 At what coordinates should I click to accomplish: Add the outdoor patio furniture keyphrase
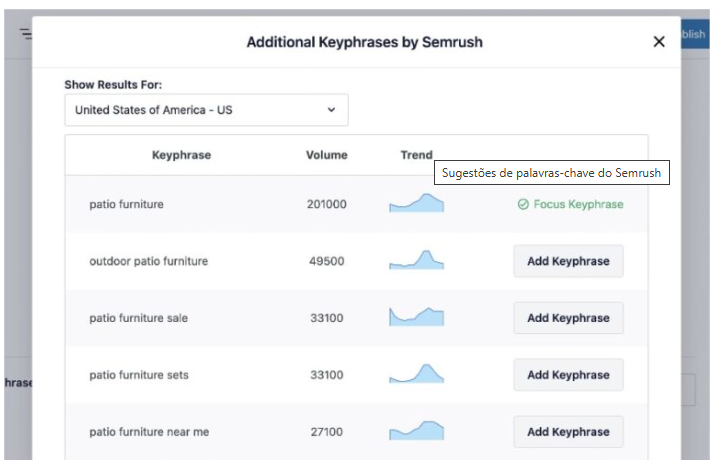coord(568,261)
